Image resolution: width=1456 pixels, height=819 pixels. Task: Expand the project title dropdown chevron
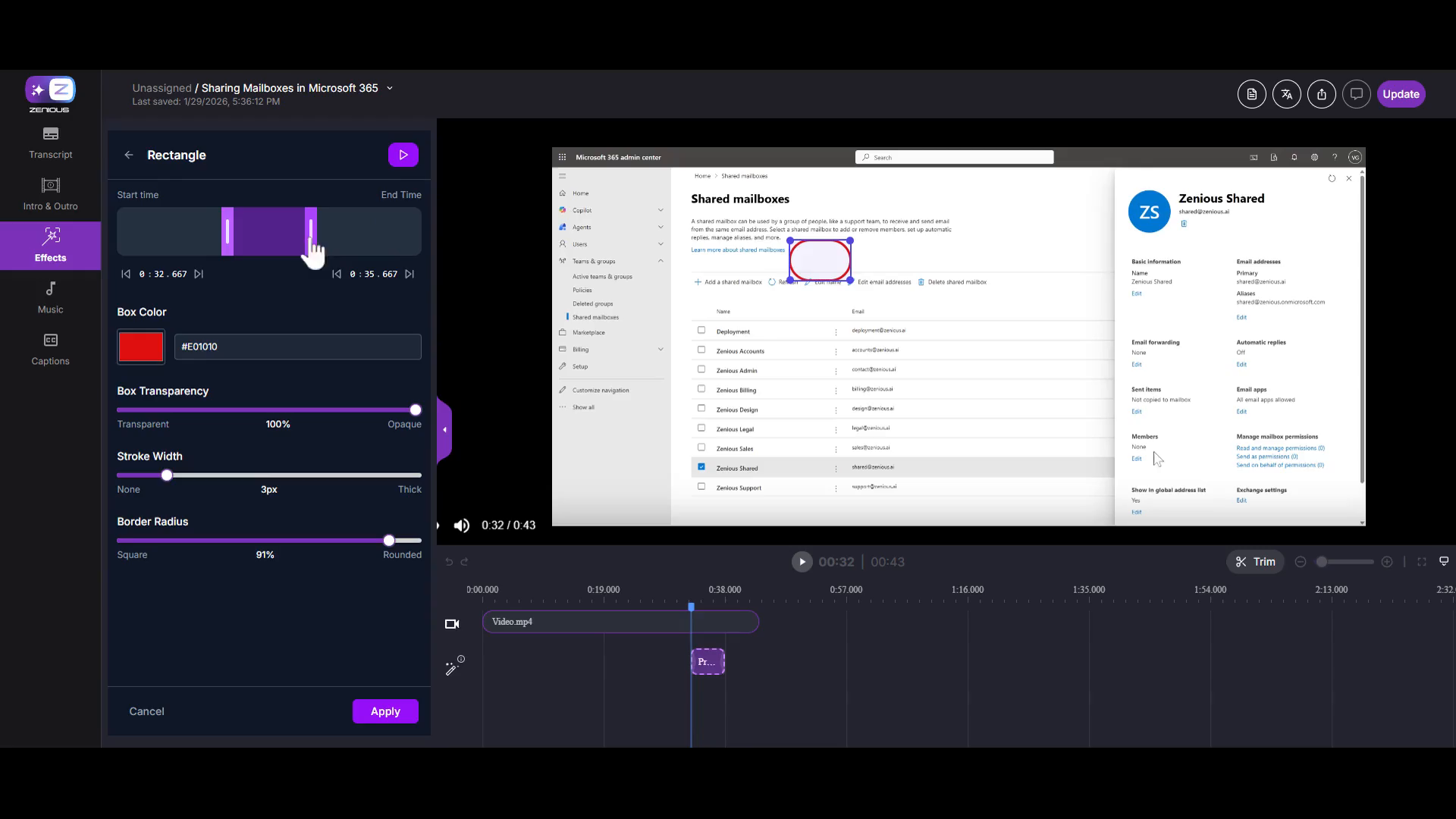(x=390, y=88)
